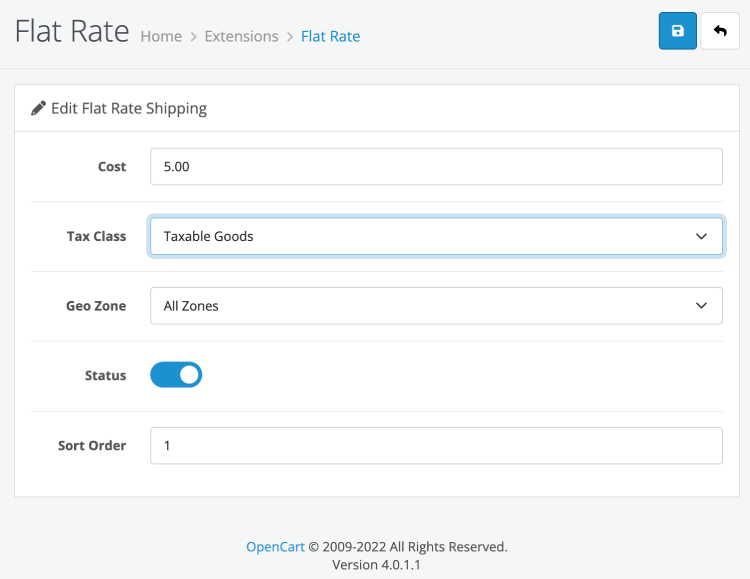This screenshot has width=750, height=579.
Task: Click the Edit Flat Rate Shipping title
Action: click(129, 109)
